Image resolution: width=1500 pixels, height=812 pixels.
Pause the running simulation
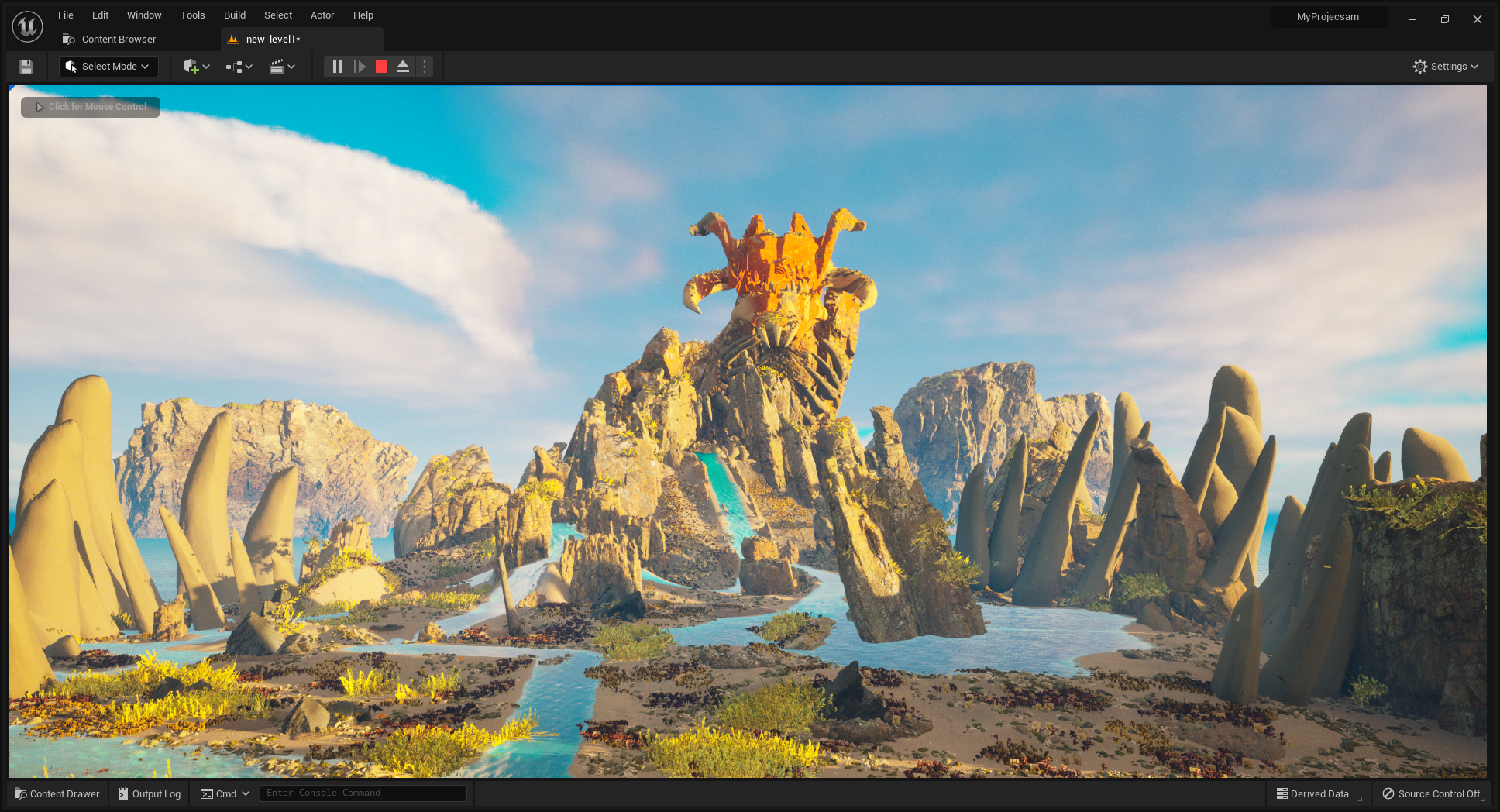coord(337,67)
